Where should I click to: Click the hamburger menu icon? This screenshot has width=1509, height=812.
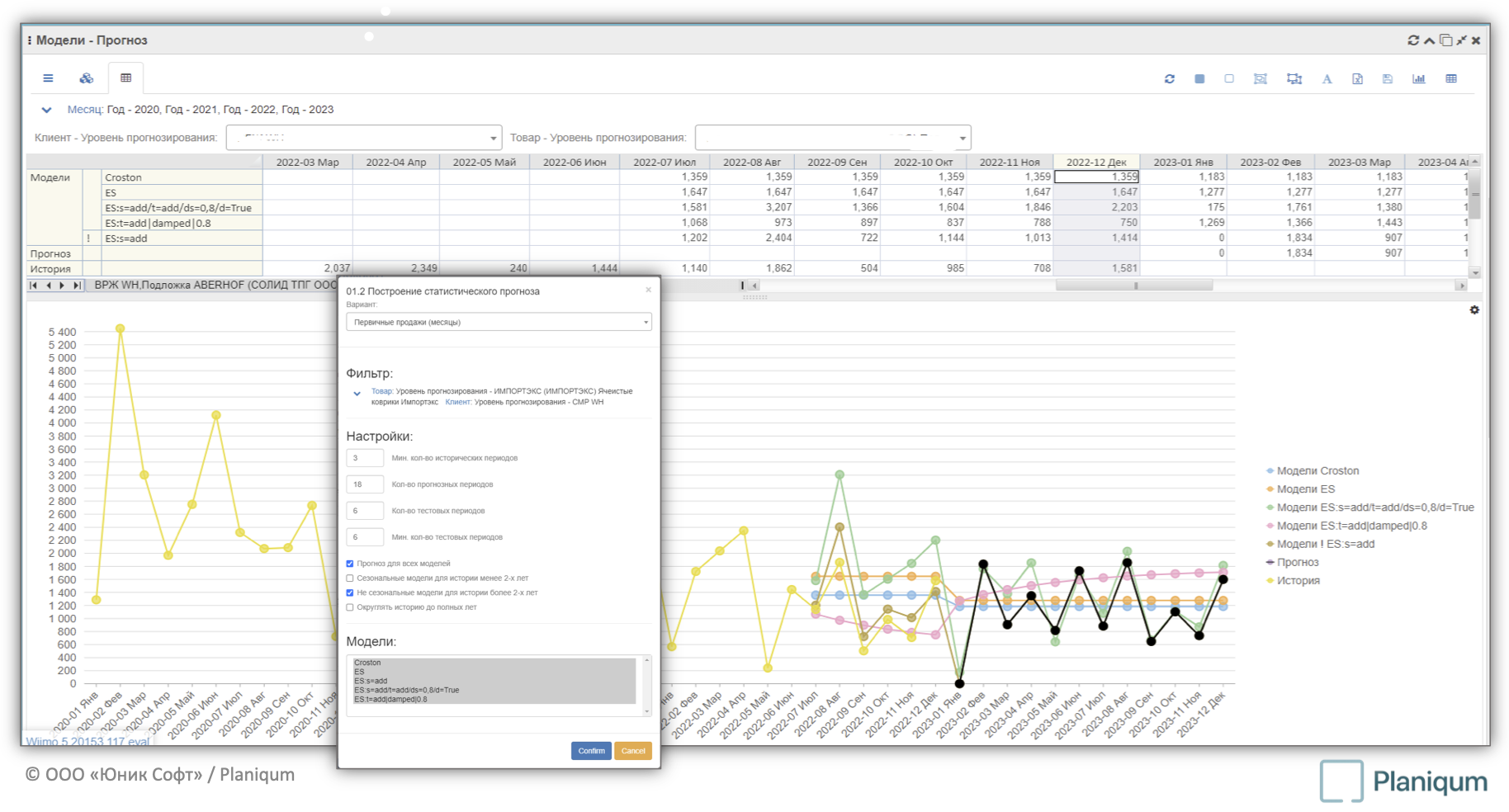[x=48, y=78]
